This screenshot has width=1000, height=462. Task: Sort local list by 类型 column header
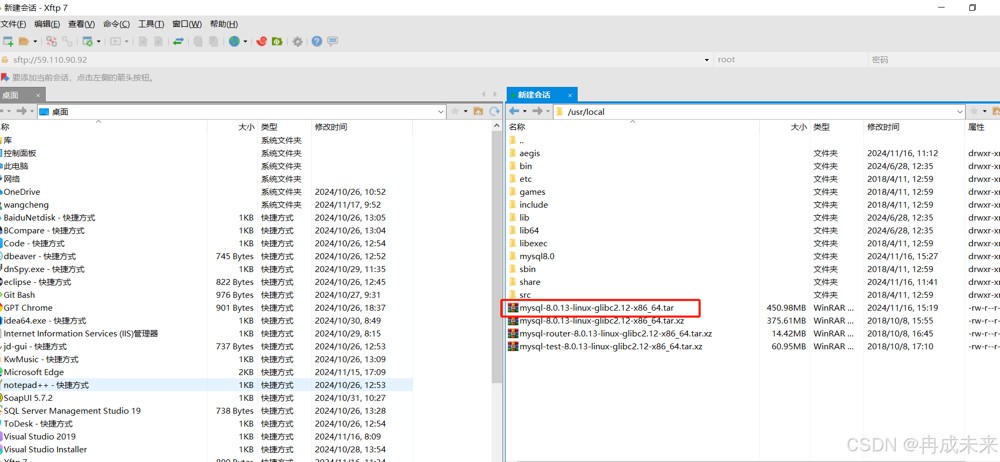[269, 127]
